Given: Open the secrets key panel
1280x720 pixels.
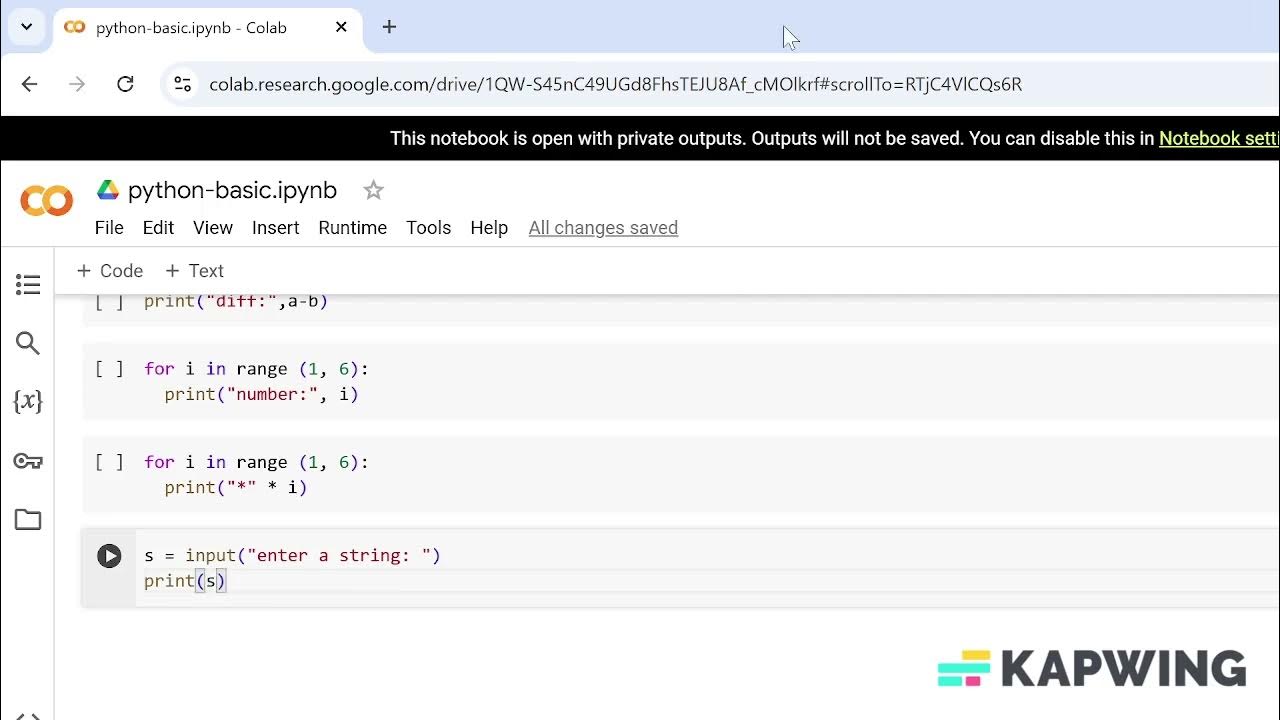Looking at the screenshot, I should (28, 461).
